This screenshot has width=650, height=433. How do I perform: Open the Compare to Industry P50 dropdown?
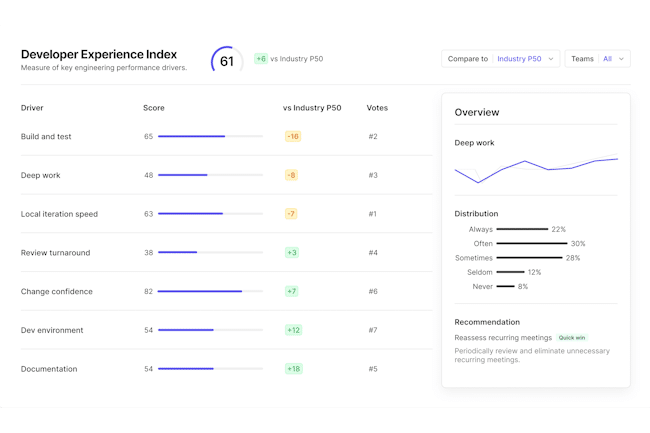(x=500, y=59)
